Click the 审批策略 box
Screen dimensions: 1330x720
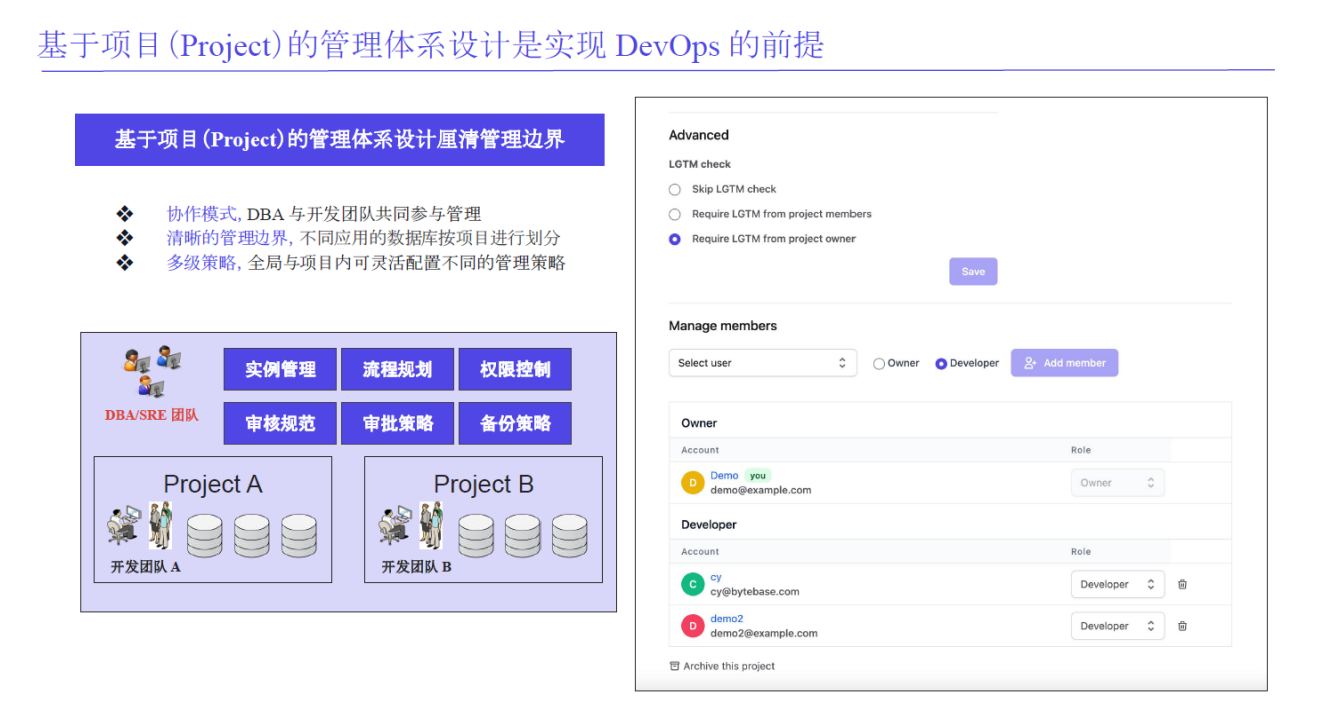[x=397, y=423]
